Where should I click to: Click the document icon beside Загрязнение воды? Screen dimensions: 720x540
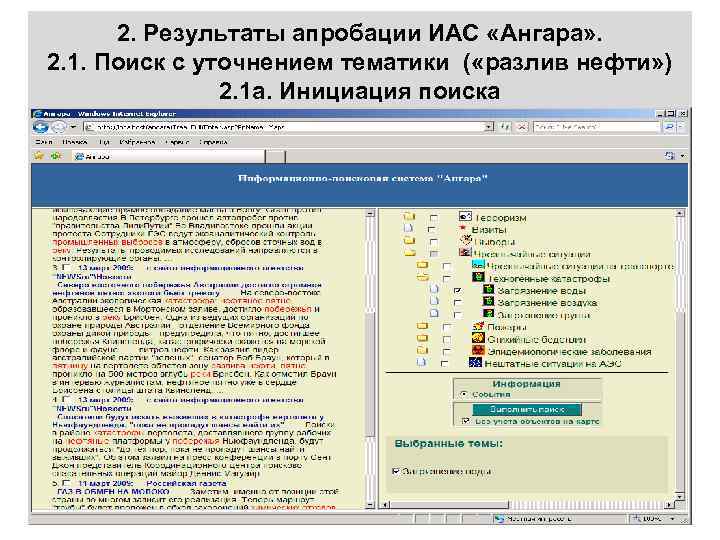[x=433, y=289]
